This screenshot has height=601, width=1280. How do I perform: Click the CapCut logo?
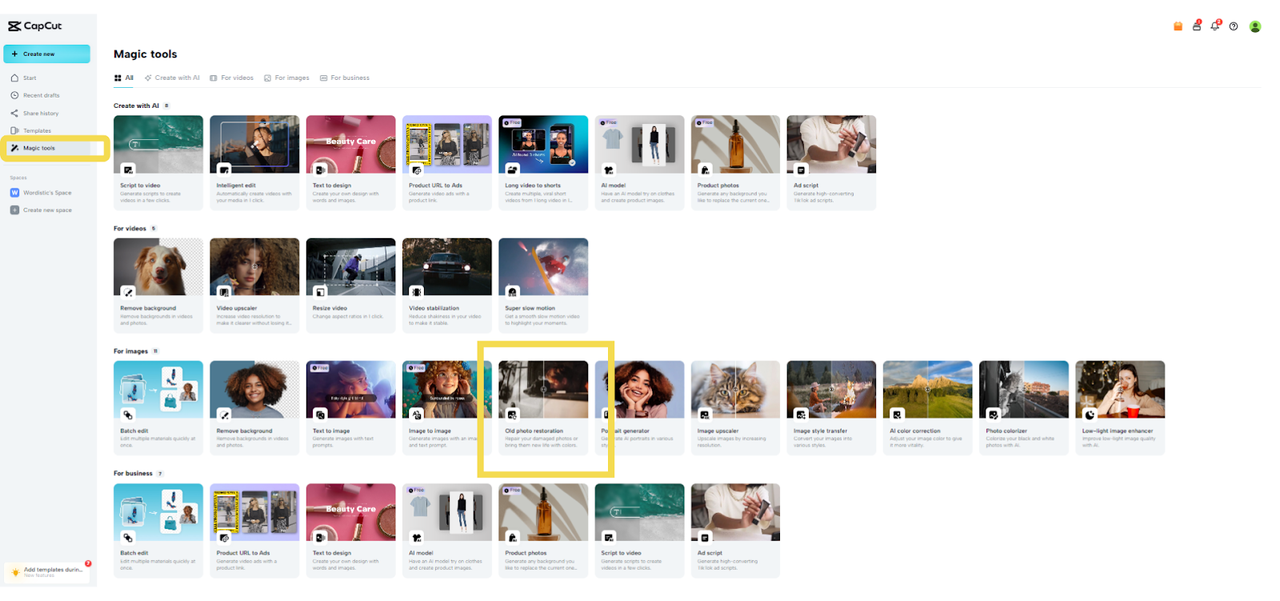(36, 27)
